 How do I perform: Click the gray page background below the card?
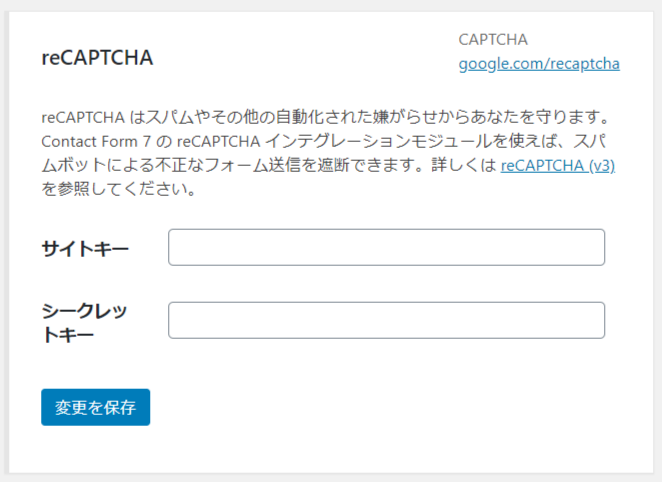pyautogui.click(x=330, y=477)
